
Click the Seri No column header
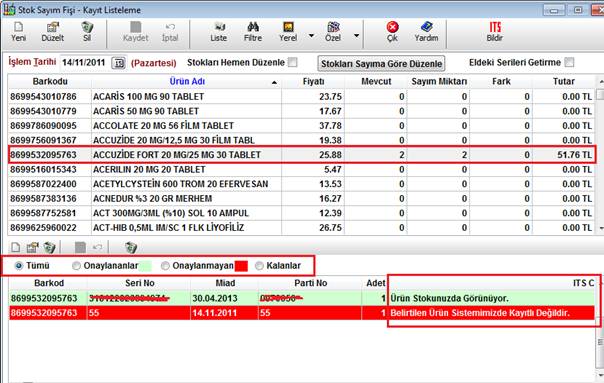coord(139,283)
